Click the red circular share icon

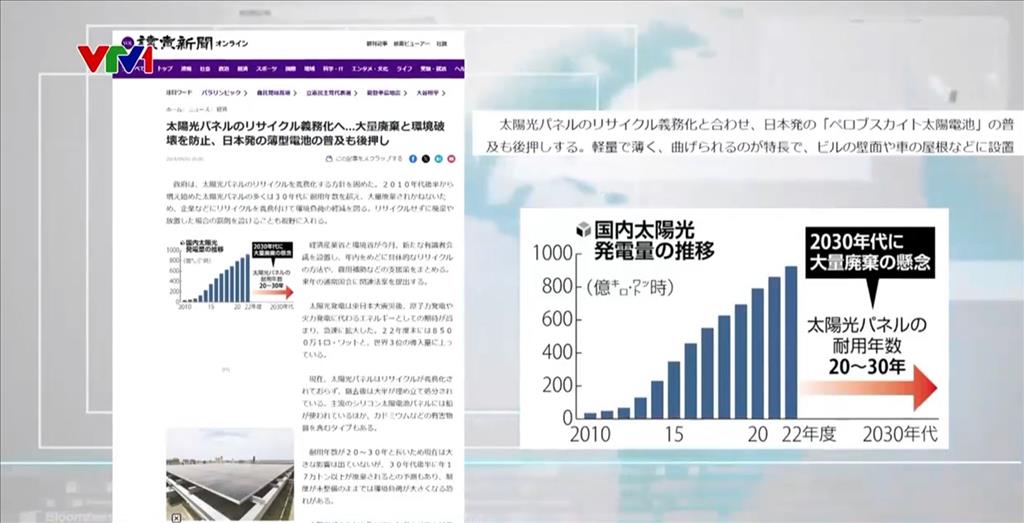[451, 159]
